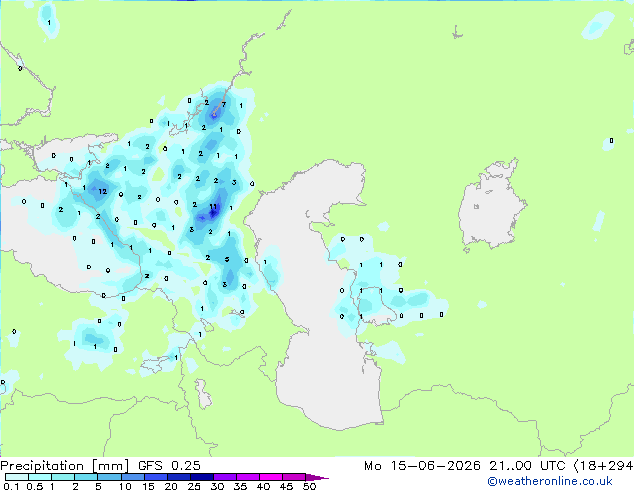634x490 pixels.
Task: Click the legend label '25'
Action: 194,486
